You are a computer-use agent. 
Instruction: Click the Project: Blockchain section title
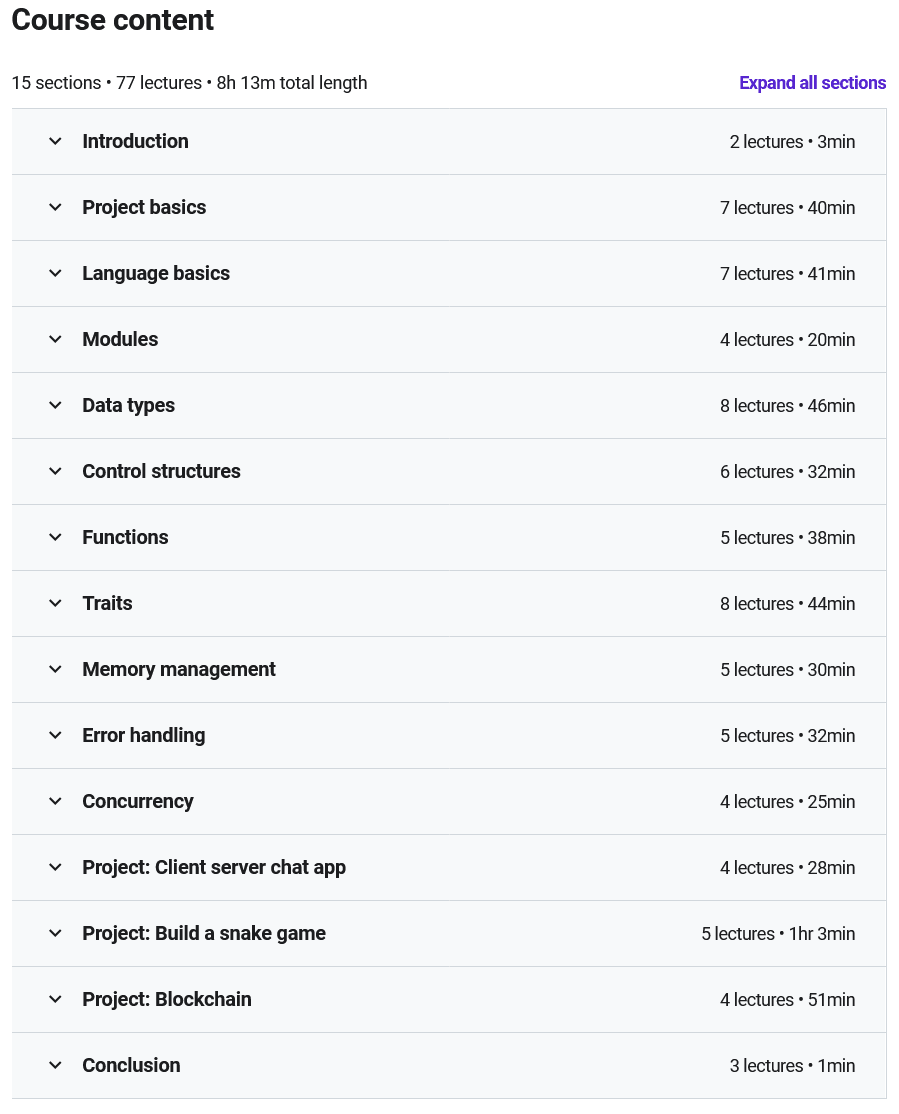[x=167, y=1000]
